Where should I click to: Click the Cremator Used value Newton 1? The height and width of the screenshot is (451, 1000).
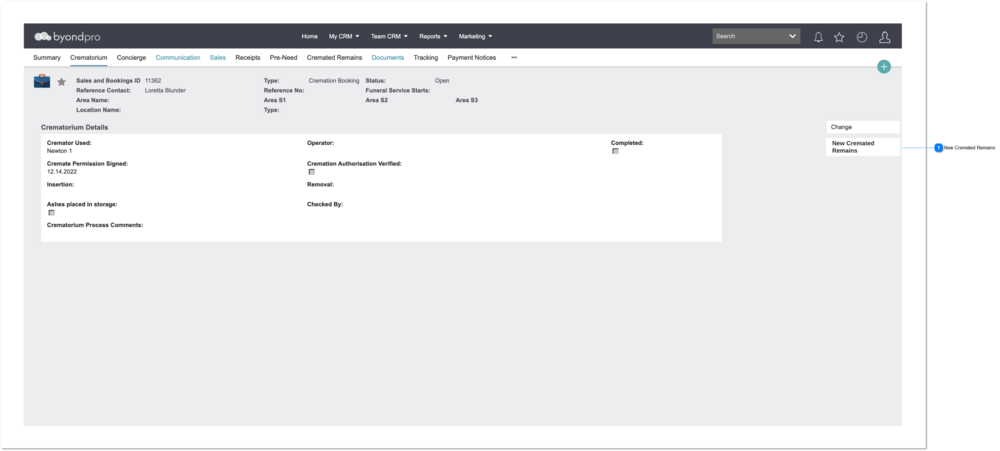click(x=59, y=151)
